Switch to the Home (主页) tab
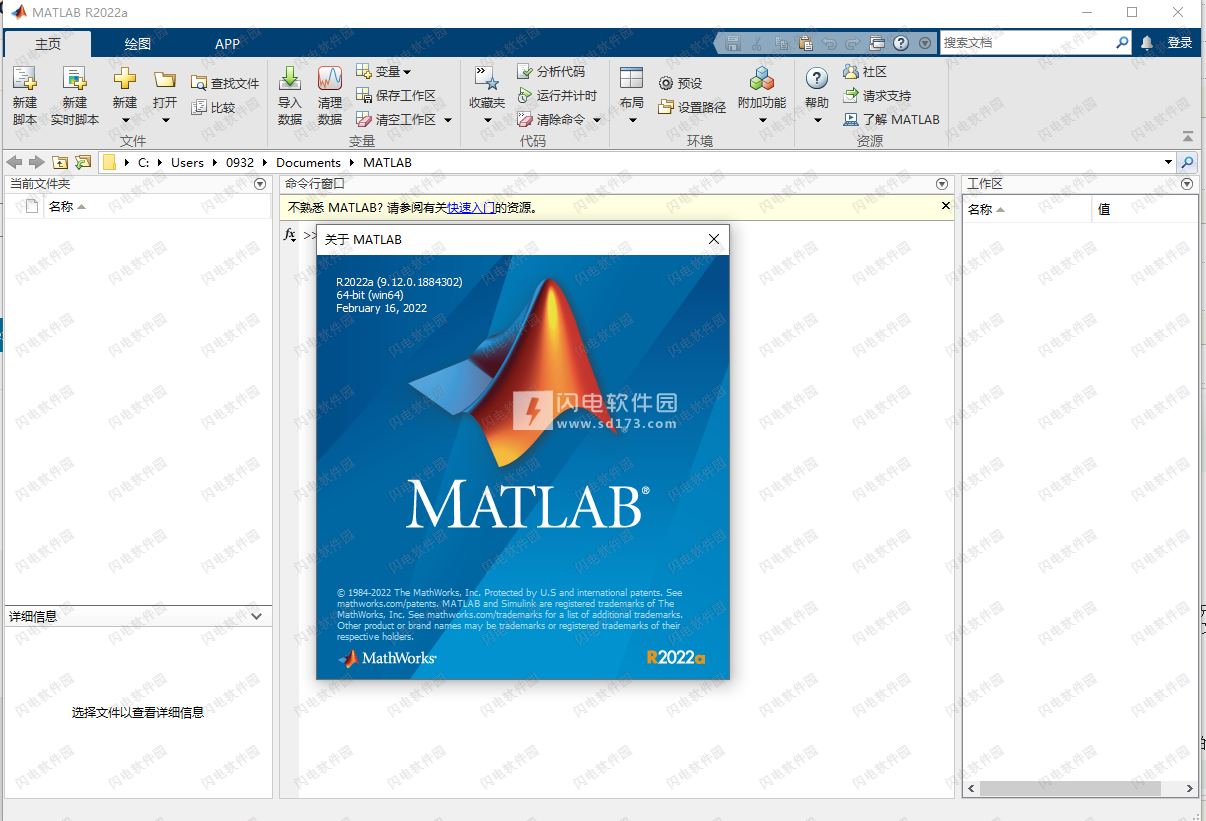1206x821 pixels. coord(47,43)
